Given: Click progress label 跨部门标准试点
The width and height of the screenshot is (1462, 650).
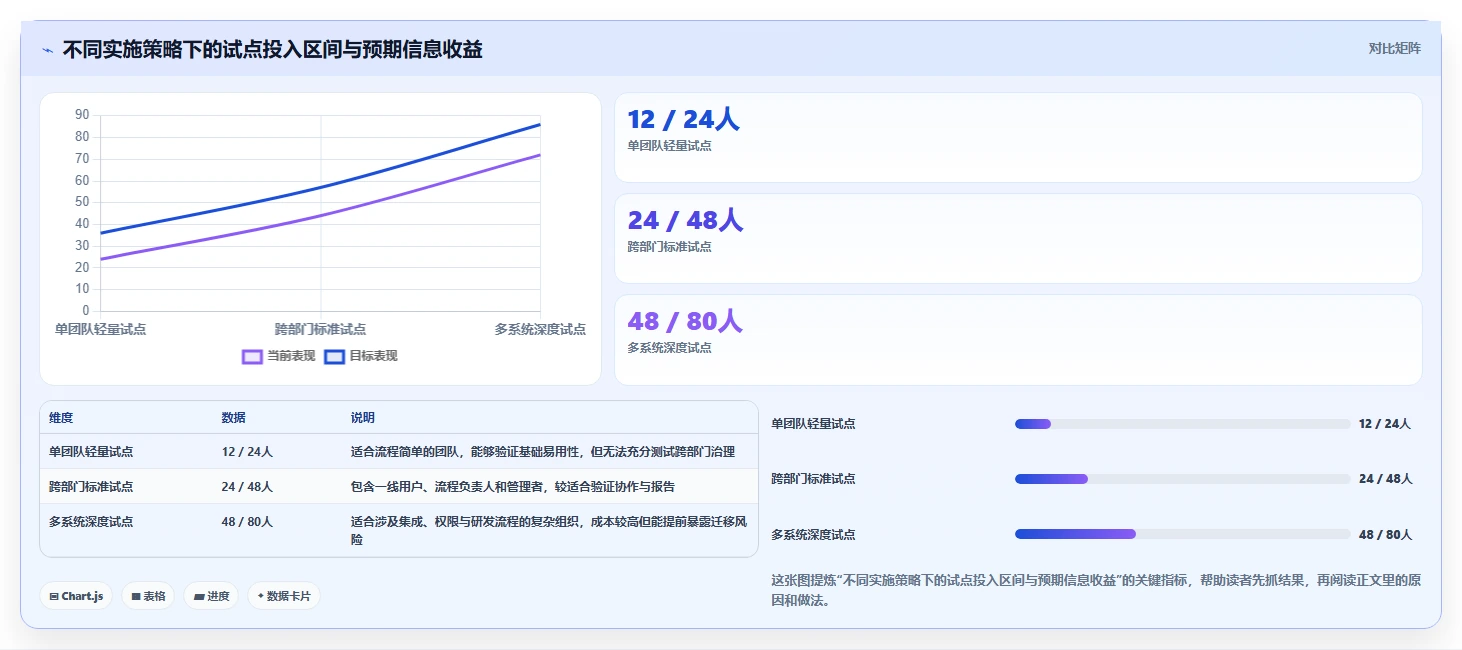Looking at the screenshot, I should click(x=813, y=479).
